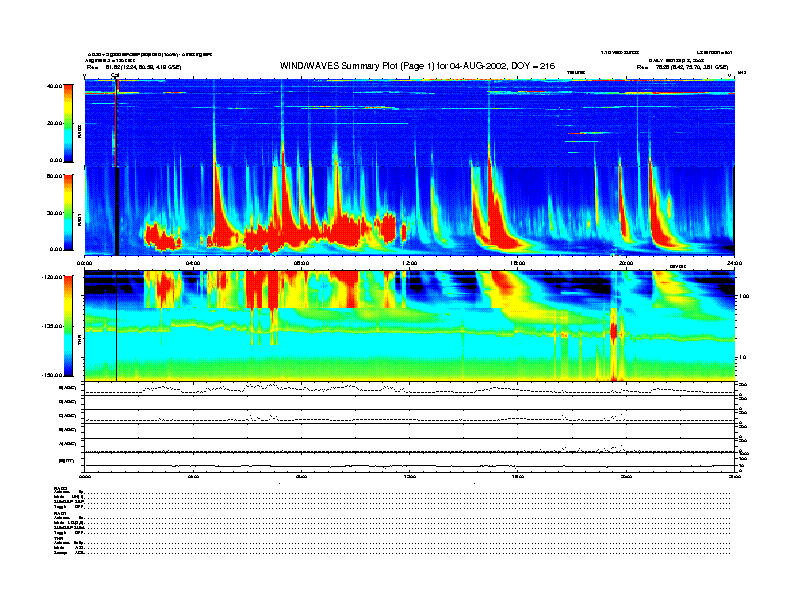Click the RAD2 status header below plots
The height and width of the screenshot is (612, 792).
(60, 489)
